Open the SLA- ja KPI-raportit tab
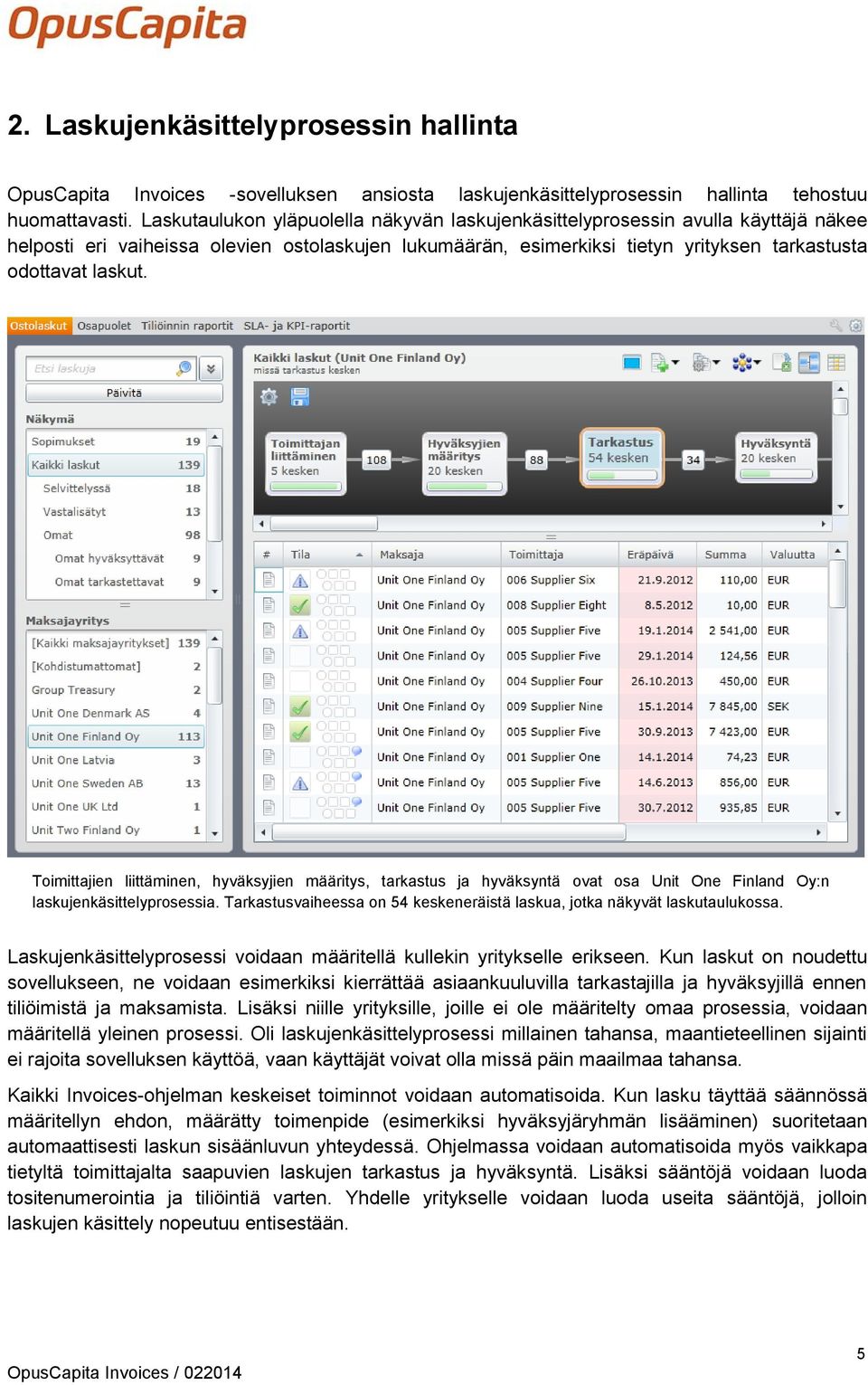The height and width of the screenshot is (1385, 868). point(297,326)
